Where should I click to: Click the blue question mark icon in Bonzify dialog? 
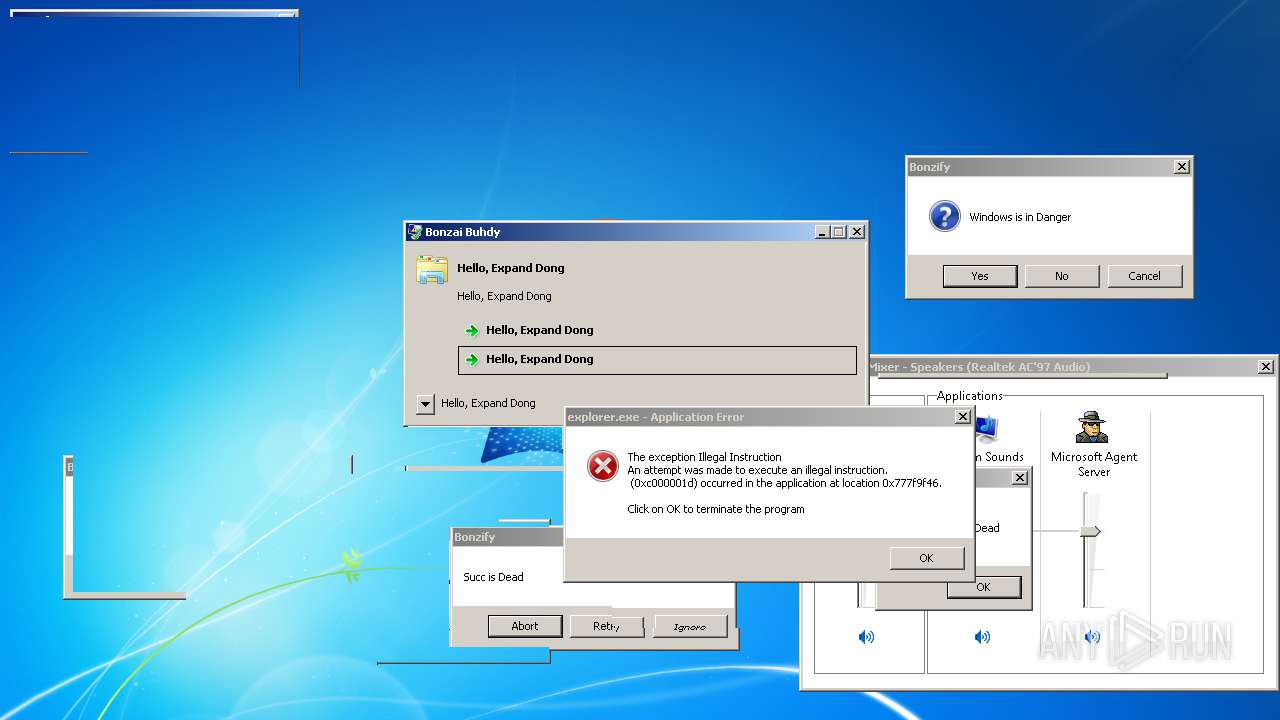(944, 216)
